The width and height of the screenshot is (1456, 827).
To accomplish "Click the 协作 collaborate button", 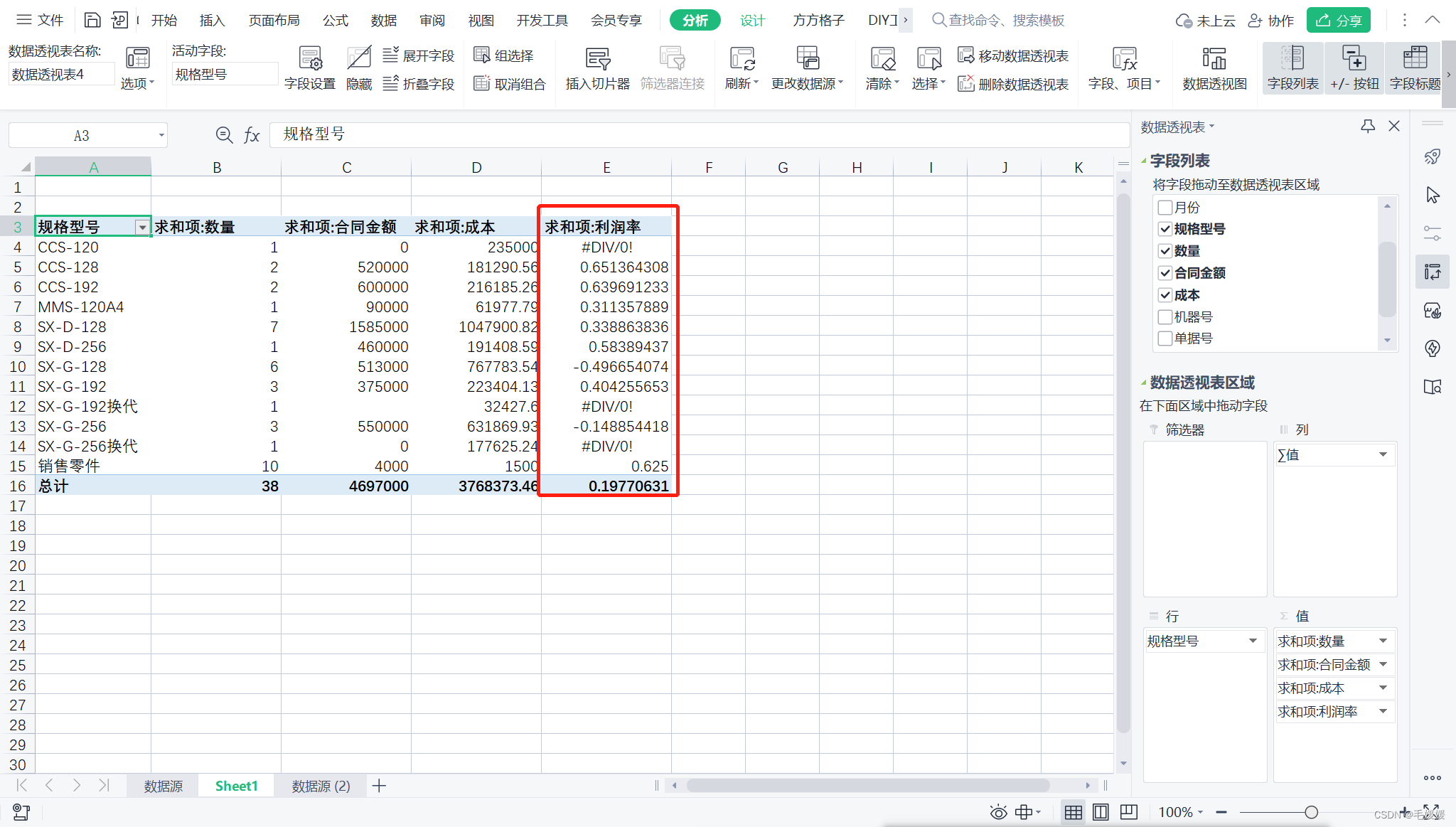I will (1271, 20).
